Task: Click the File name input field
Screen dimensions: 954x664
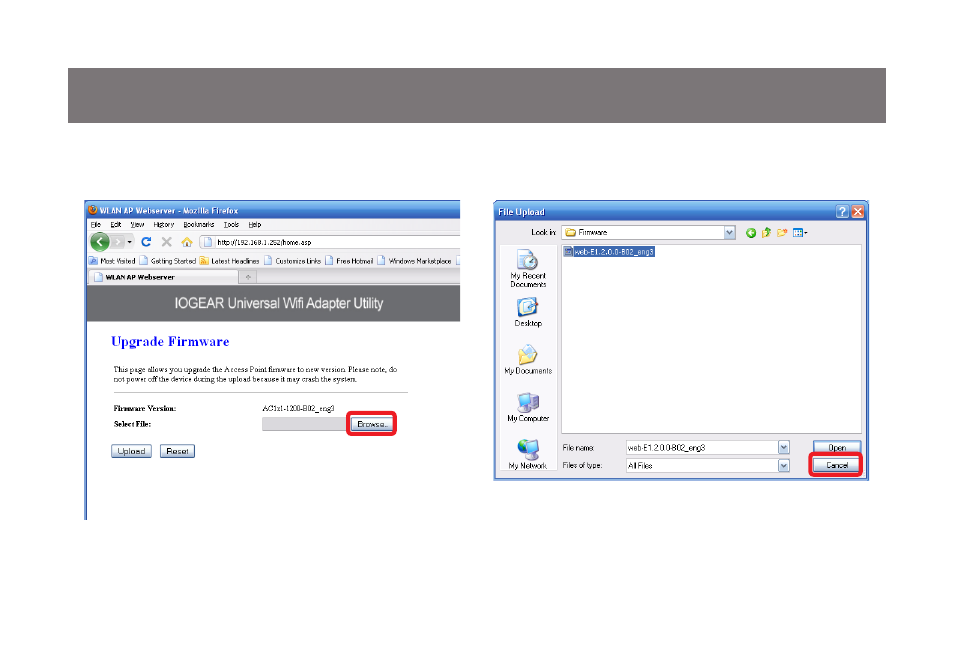Action: pyautogui.click(x=702, y=447)
